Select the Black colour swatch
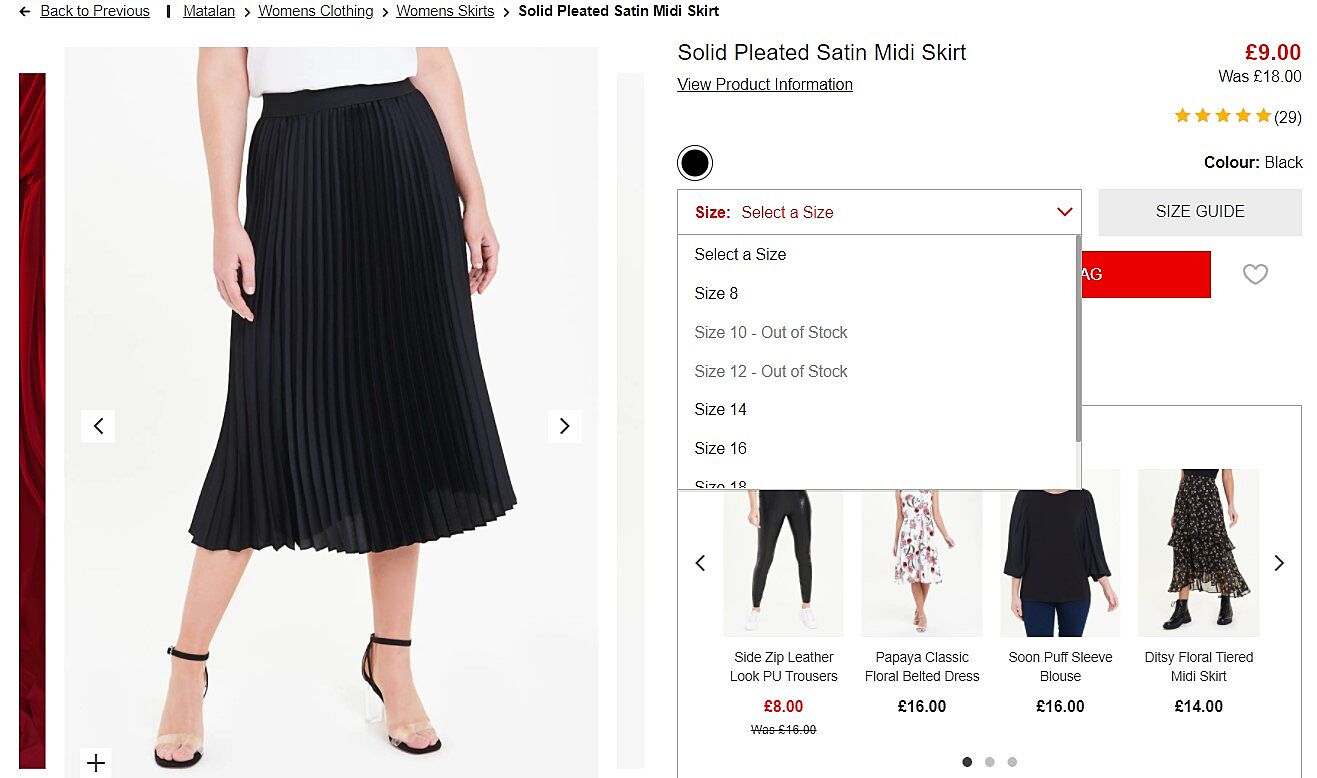Viewport: 1317px width, 778px height. pyautogui.click(x=695, y=163)
